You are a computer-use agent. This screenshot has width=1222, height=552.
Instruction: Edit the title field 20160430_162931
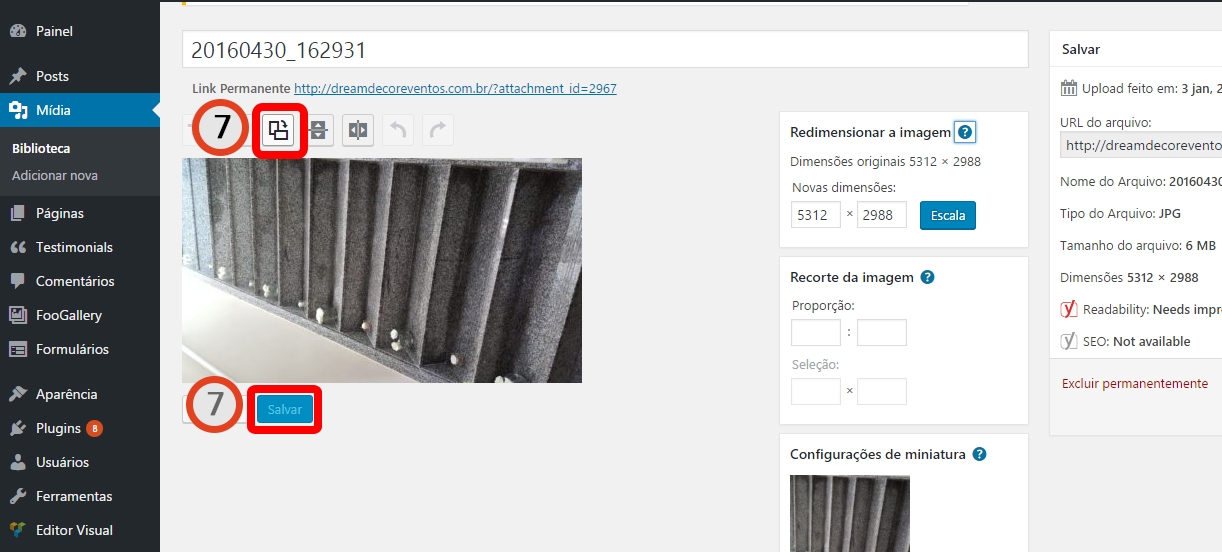(x=605, y=49)
